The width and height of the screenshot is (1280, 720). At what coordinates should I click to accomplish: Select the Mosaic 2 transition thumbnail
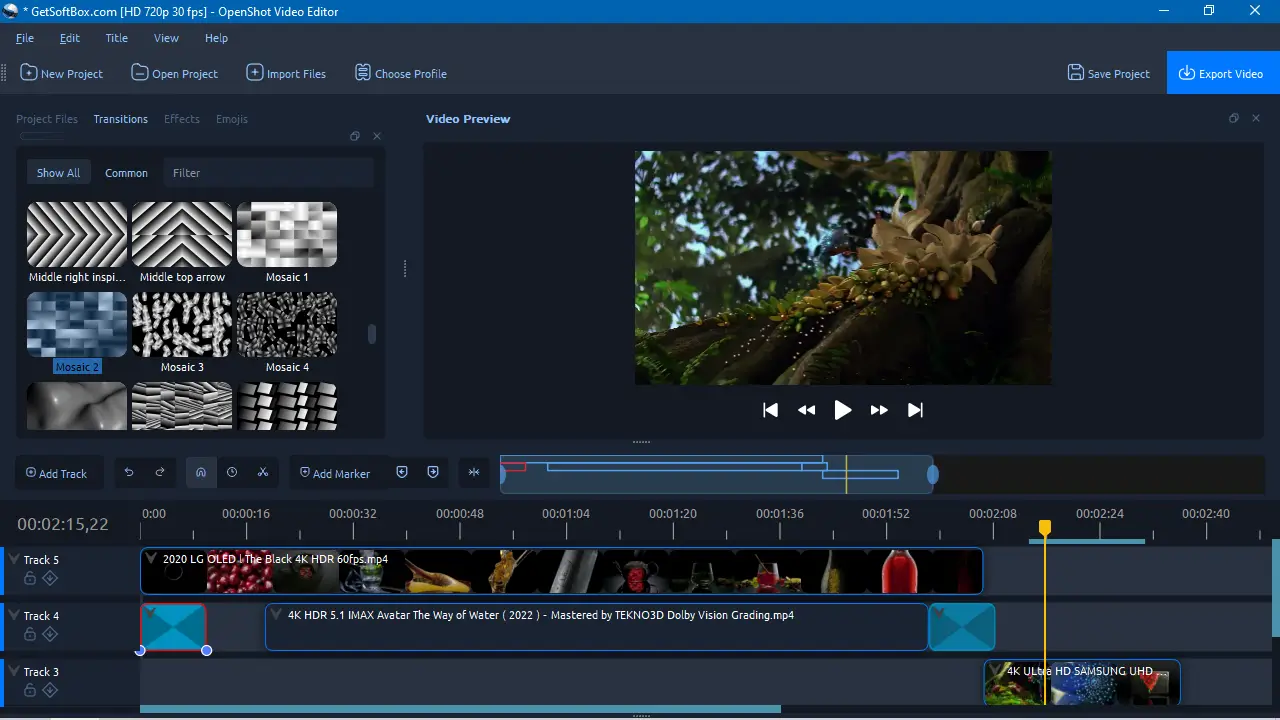point(77,325)
